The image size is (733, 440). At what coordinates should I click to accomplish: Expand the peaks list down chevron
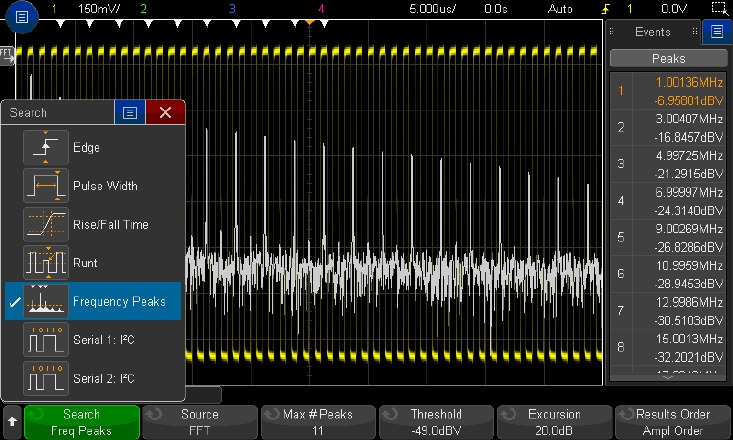tap(668, 377)
